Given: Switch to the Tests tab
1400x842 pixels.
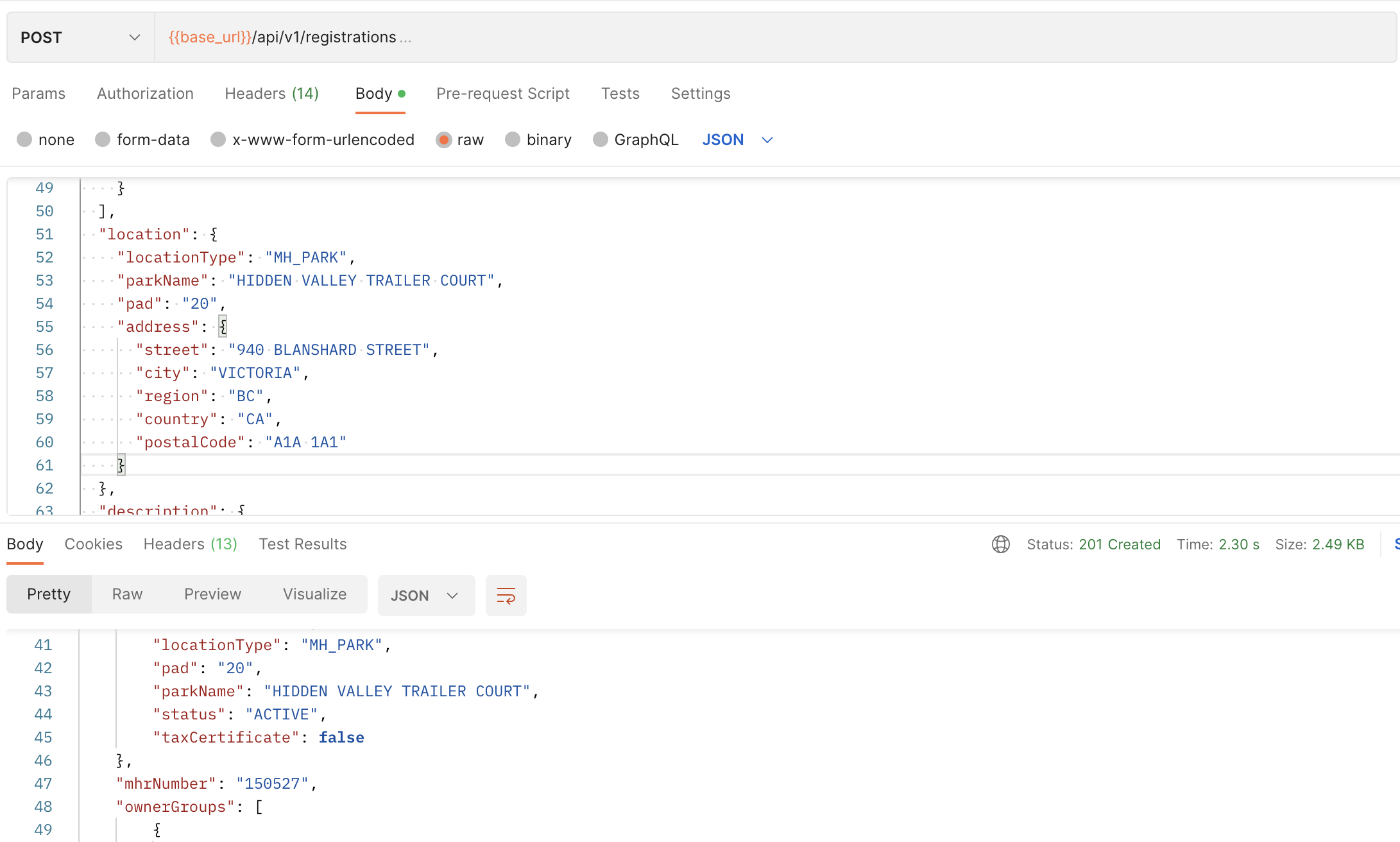Looking at the screenshot, I should click(620, 94).
